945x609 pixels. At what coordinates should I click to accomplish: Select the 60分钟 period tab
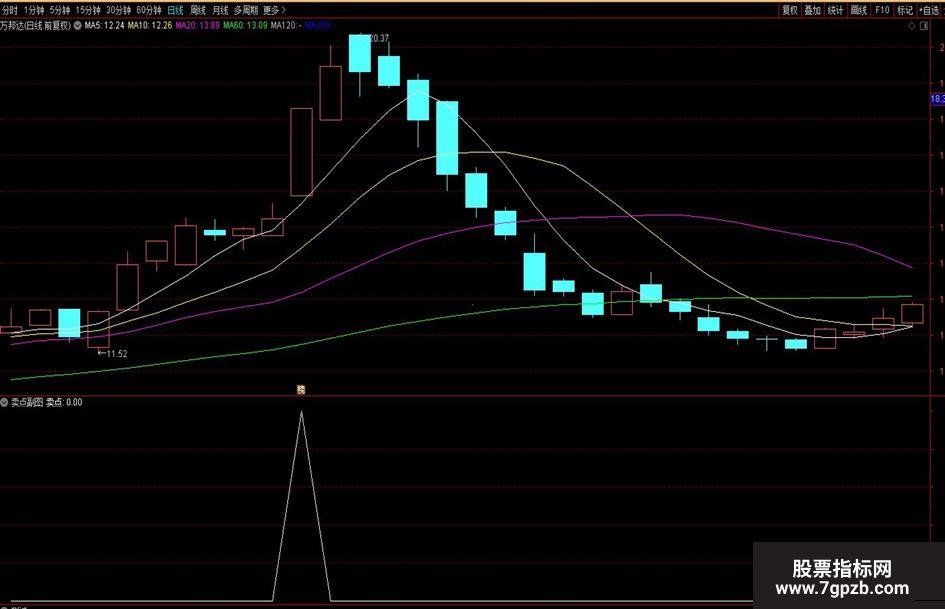pyautogui.click(x=149, y=10)
